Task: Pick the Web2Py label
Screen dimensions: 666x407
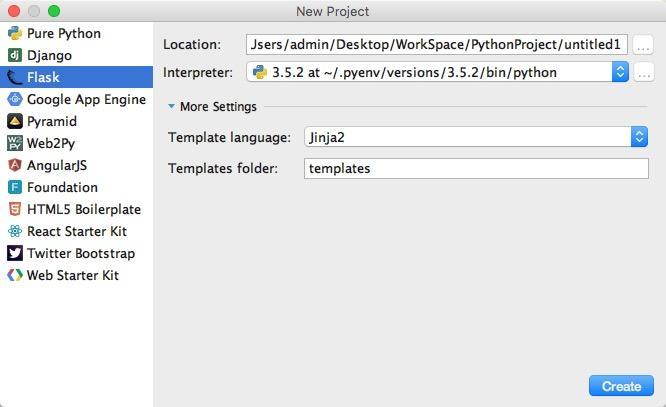Action: click(51, 144)
